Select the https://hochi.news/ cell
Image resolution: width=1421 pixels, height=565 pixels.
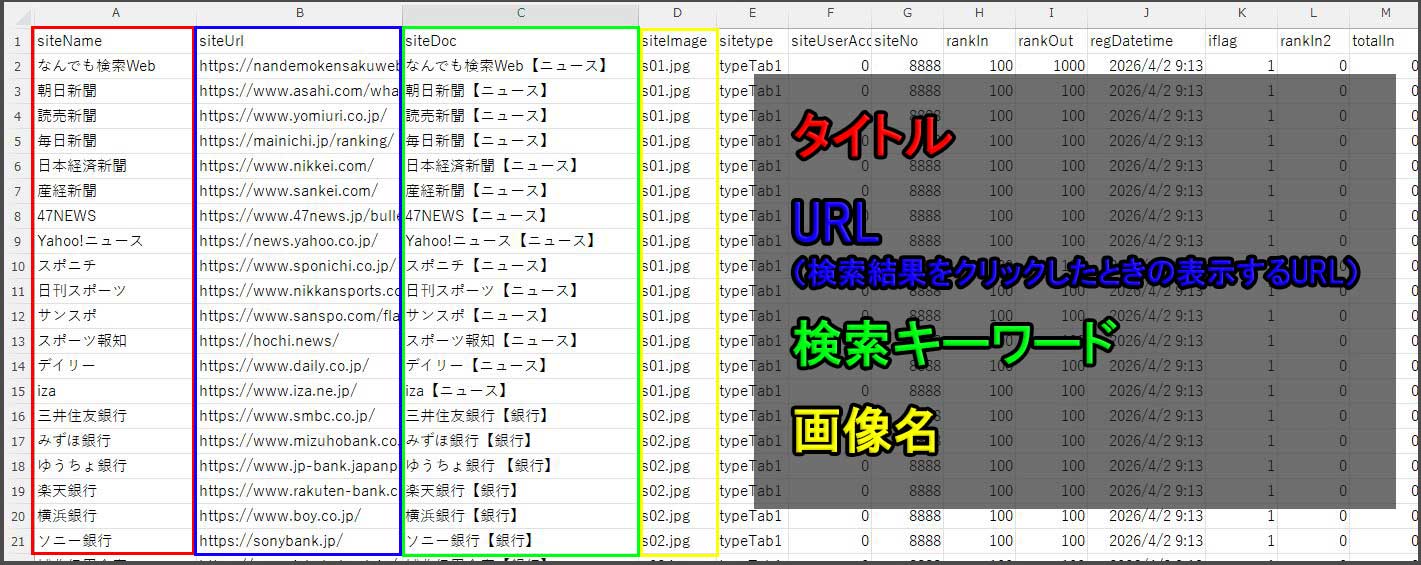(298, 341)
